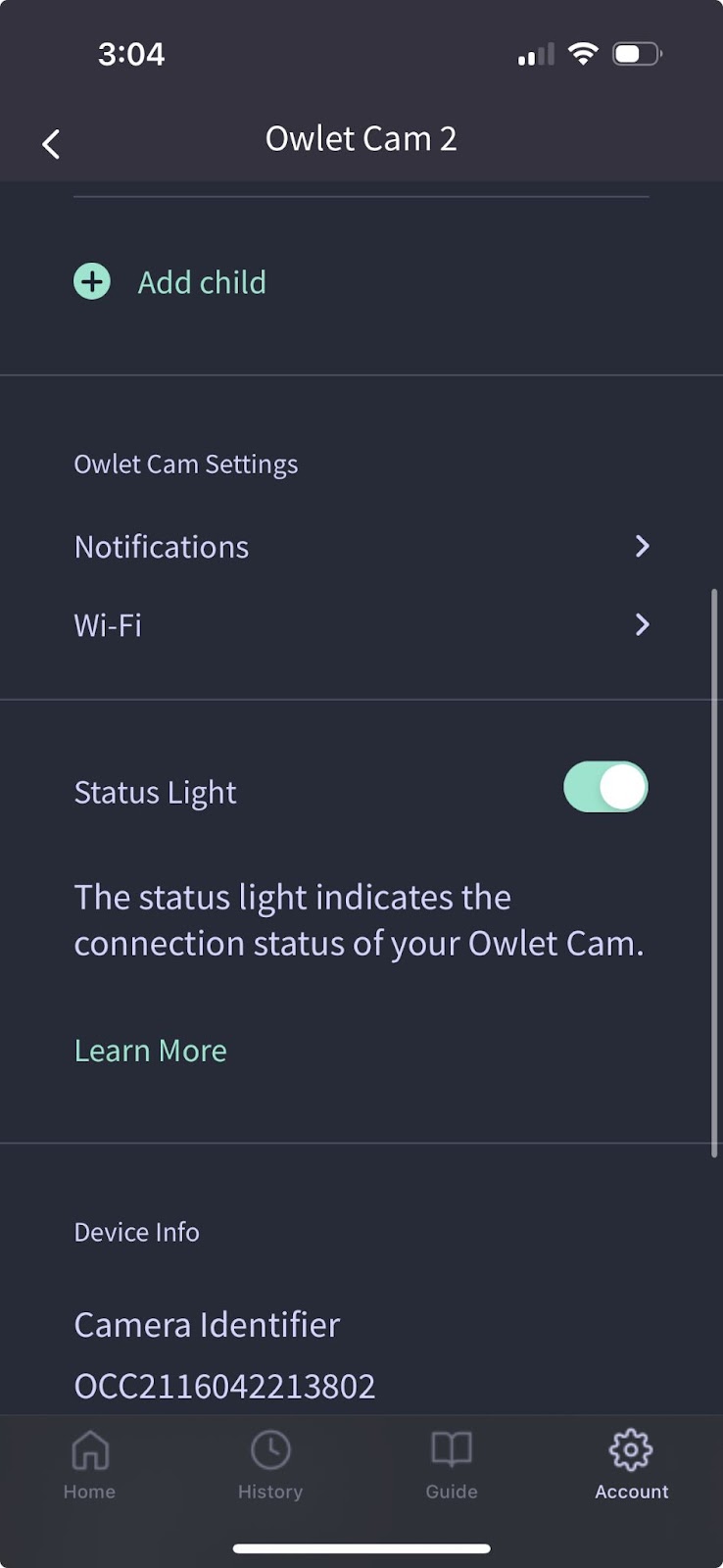The height and width of the screenshot is (1568, 723).
Task: Select the History clock icon
Action: (270, 1449)
